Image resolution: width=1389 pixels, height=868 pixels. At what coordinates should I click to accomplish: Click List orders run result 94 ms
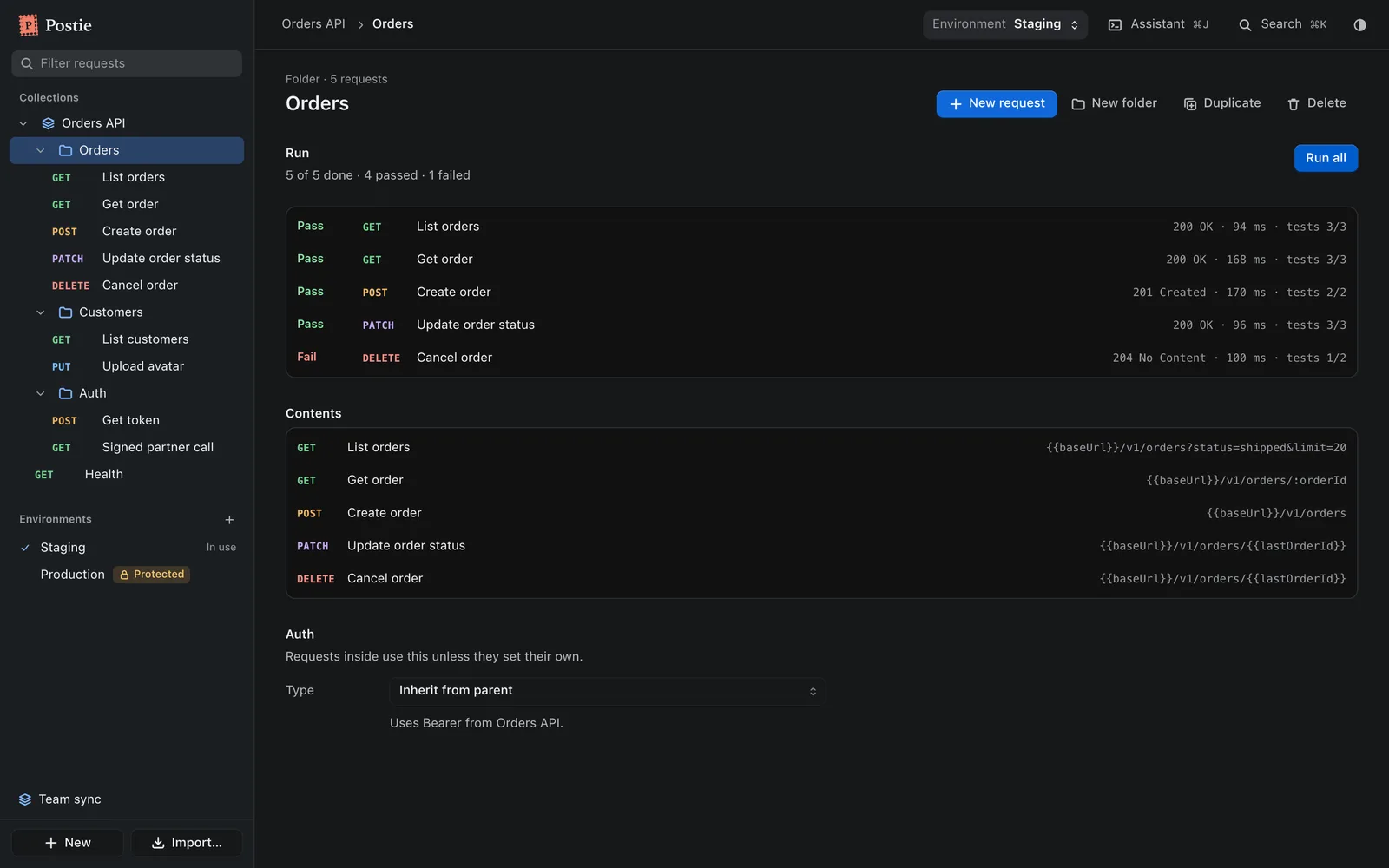[821, 227]
